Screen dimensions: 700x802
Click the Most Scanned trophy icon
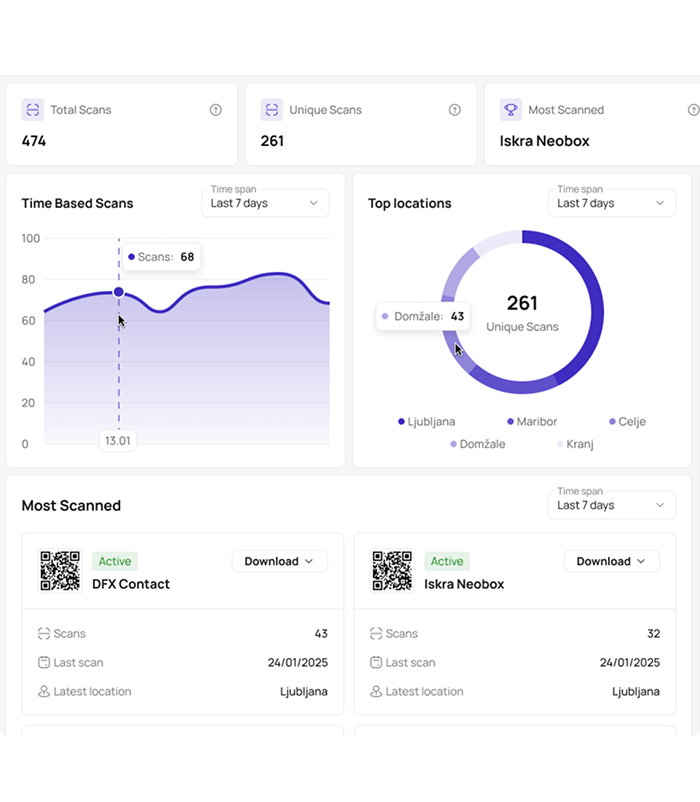(510, 110)
